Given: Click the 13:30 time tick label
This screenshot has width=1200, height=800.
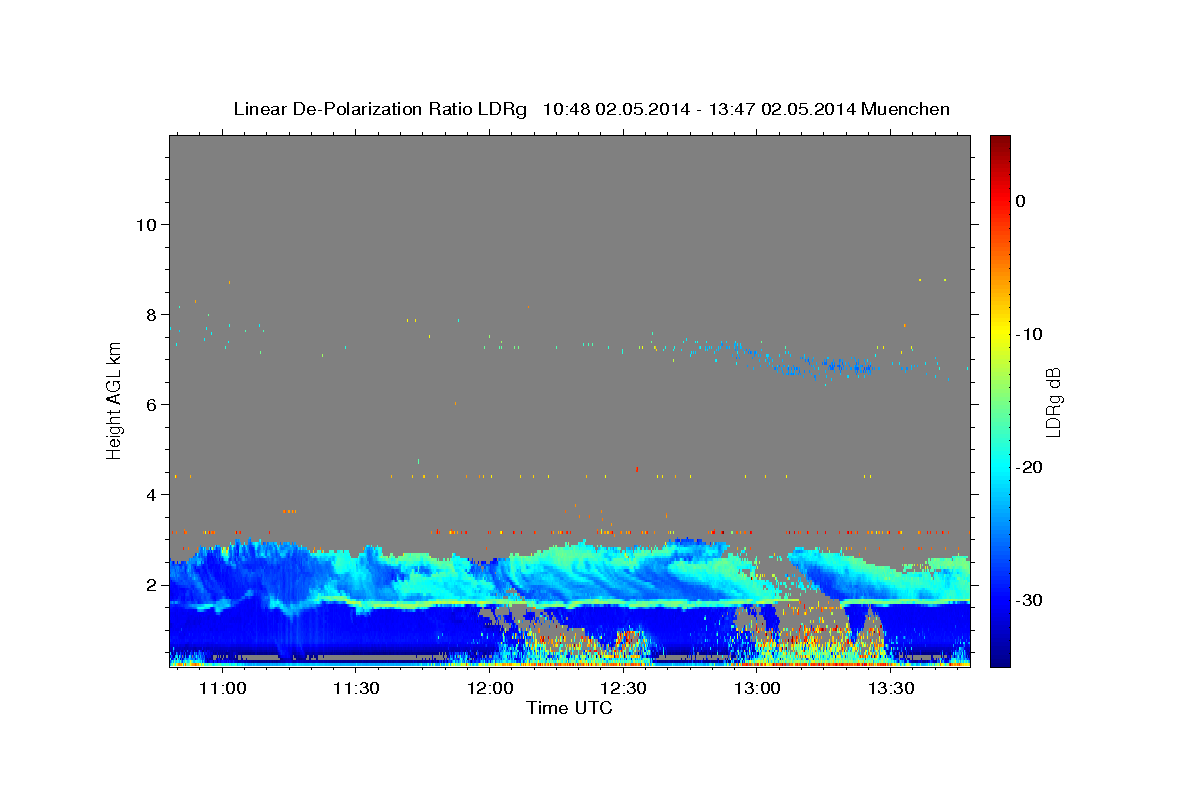Looking at the screenshot, I should point(891,689).
